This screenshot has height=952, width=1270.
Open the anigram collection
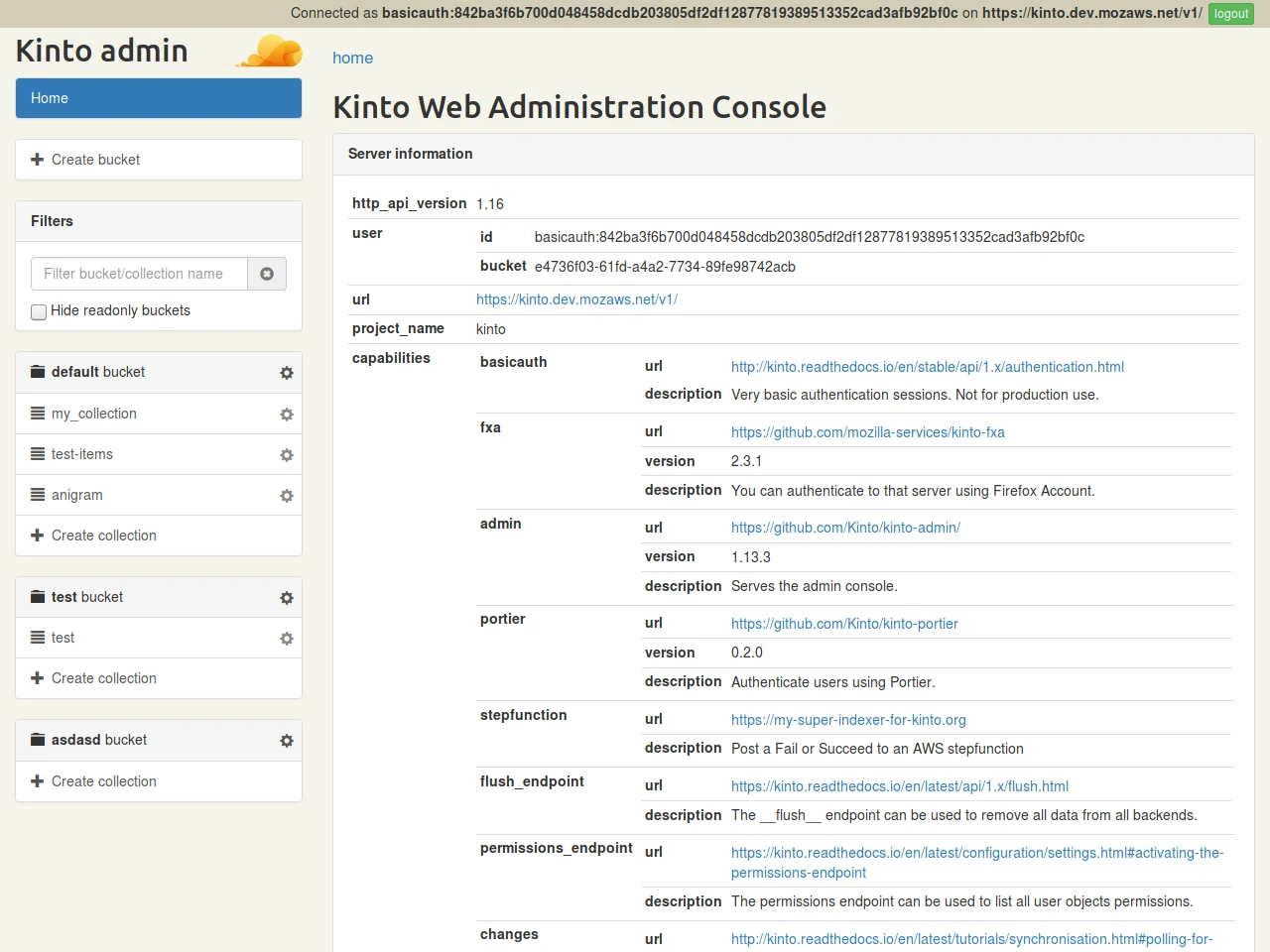tap(77, 495)
